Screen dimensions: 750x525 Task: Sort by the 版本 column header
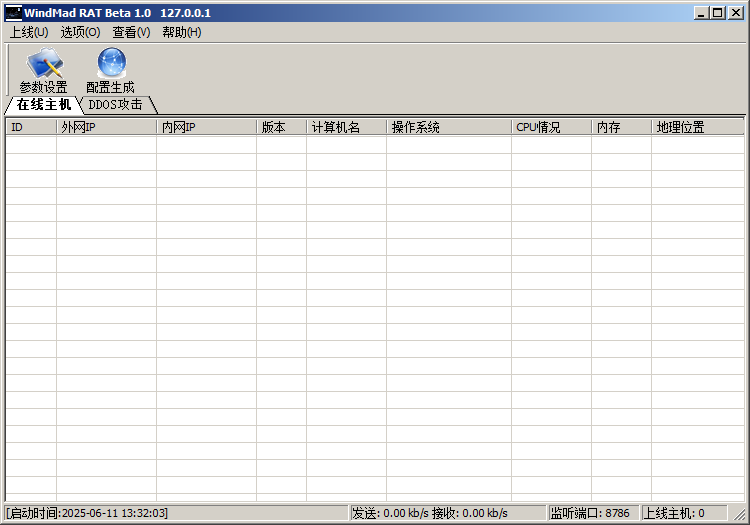pos(281,127)
